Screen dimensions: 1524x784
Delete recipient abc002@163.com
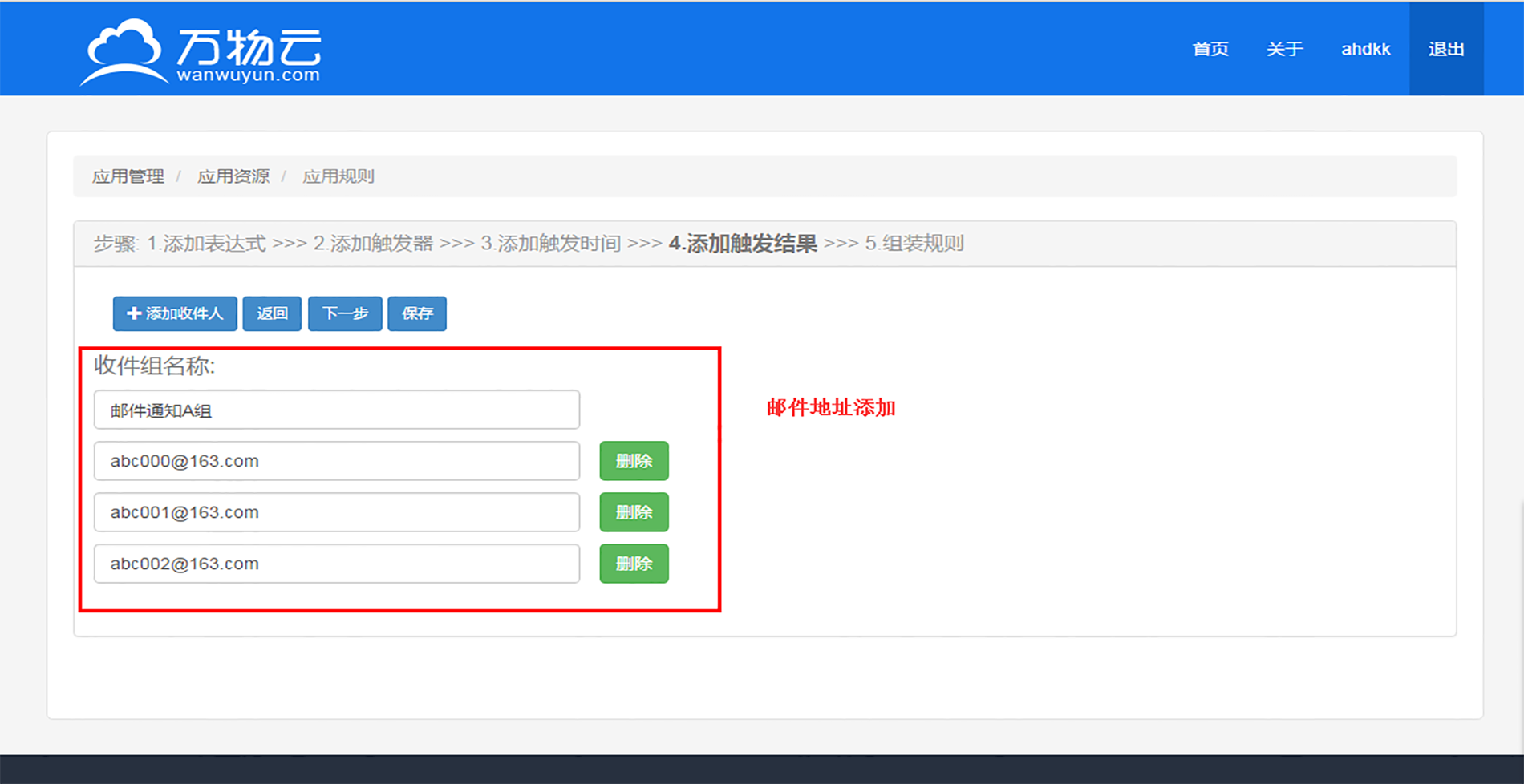pyautogui.click(x=634, y=564)
